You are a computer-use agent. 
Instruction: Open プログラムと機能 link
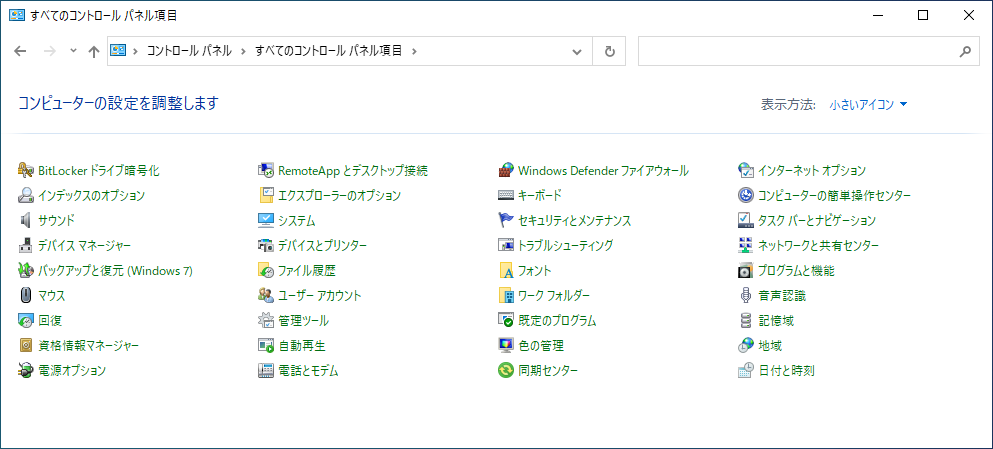795,271
